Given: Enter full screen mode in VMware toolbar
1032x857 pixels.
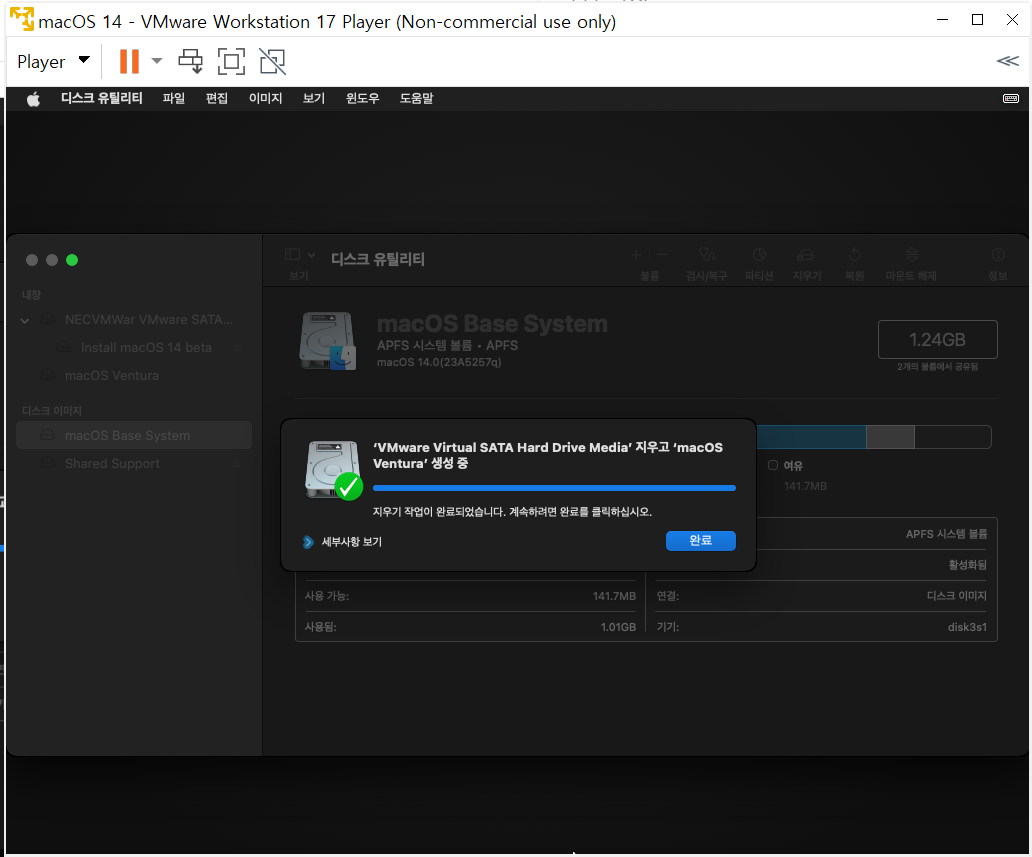Looking at the screenshot, I should (231, 61).
